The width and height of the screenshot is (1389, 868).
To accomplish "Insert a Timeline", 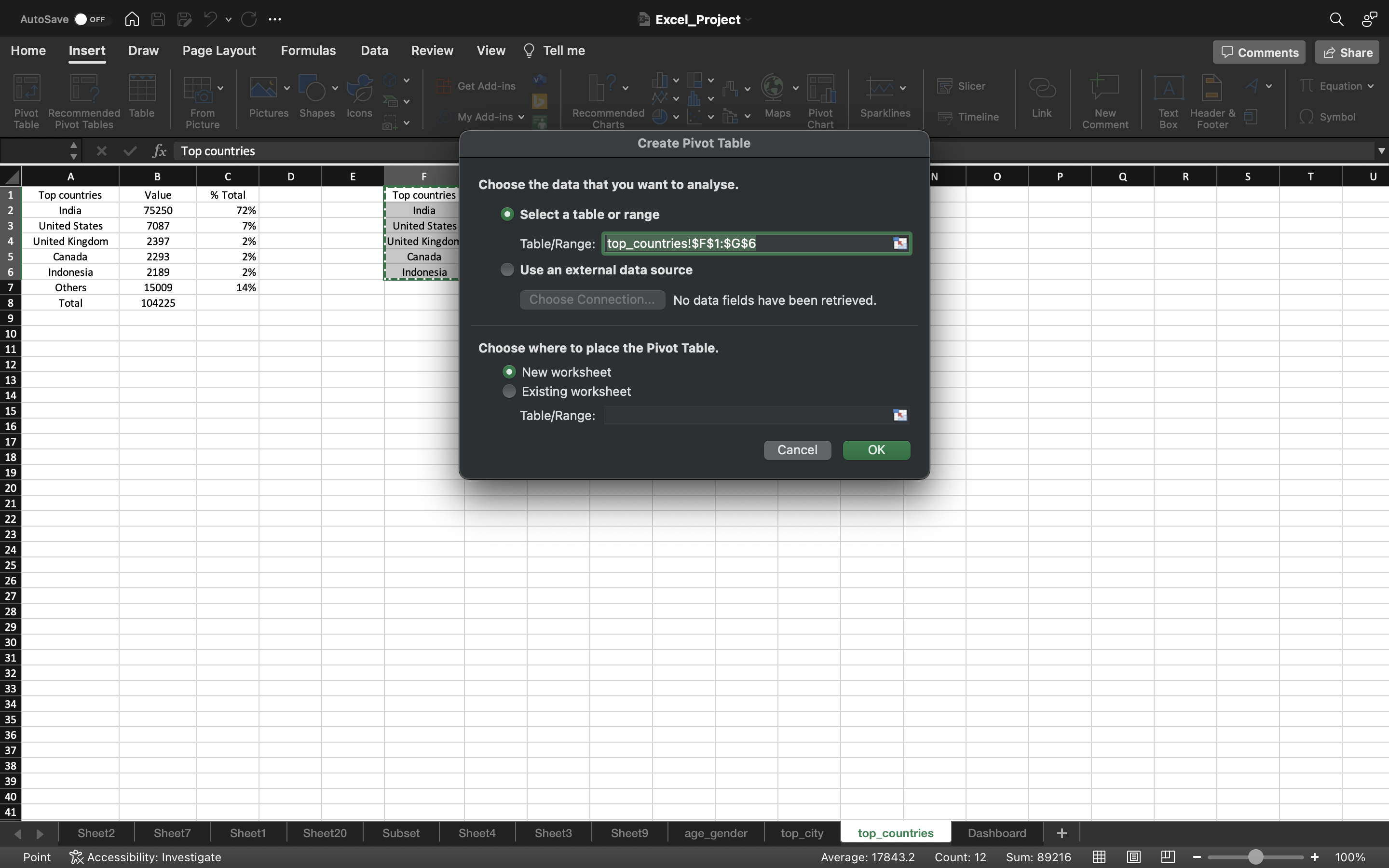I will [x=968, y=117].
